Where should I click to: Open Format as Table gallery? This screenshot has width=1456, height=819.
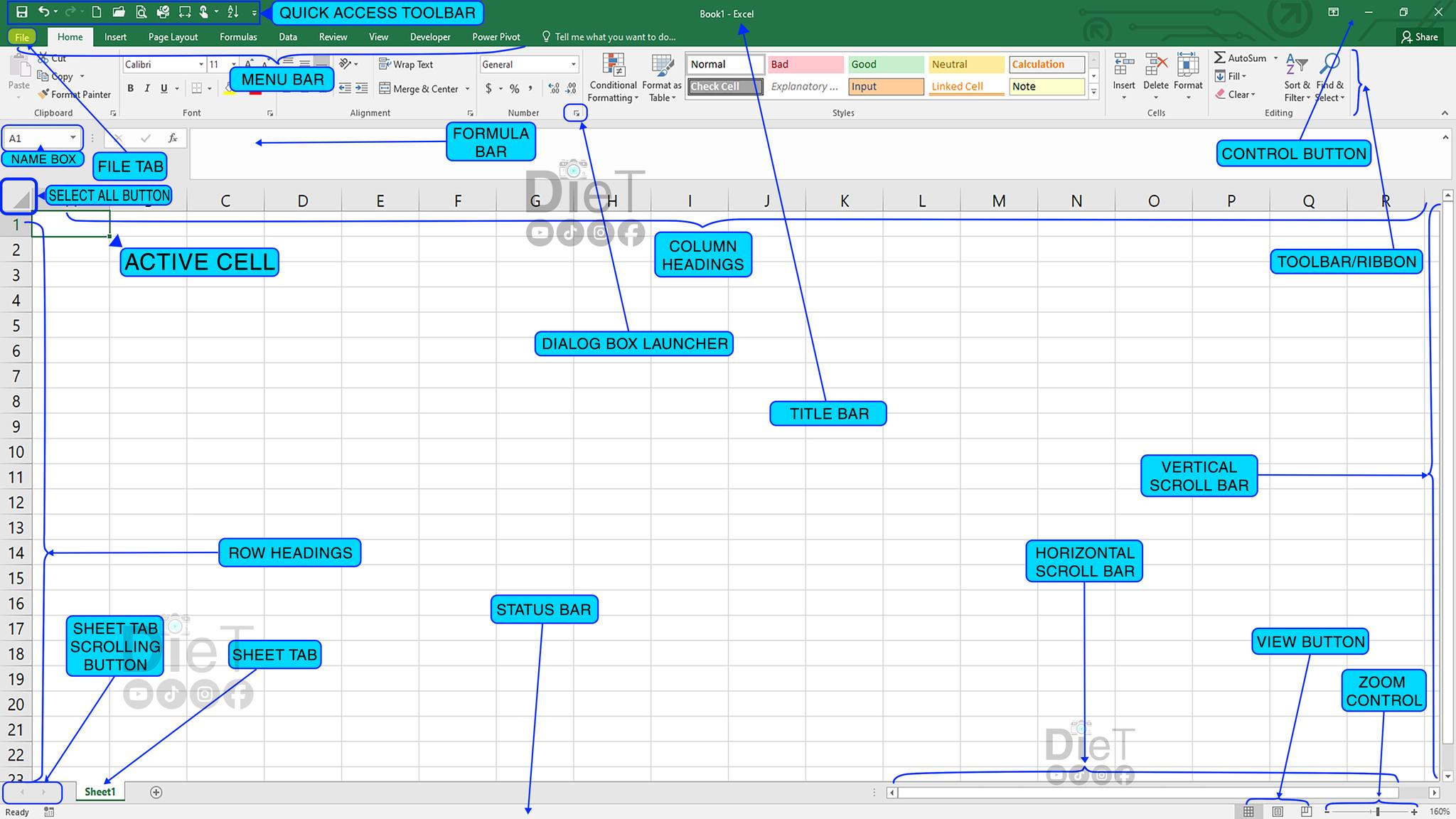pyautogui.click(x=662, y=78)
